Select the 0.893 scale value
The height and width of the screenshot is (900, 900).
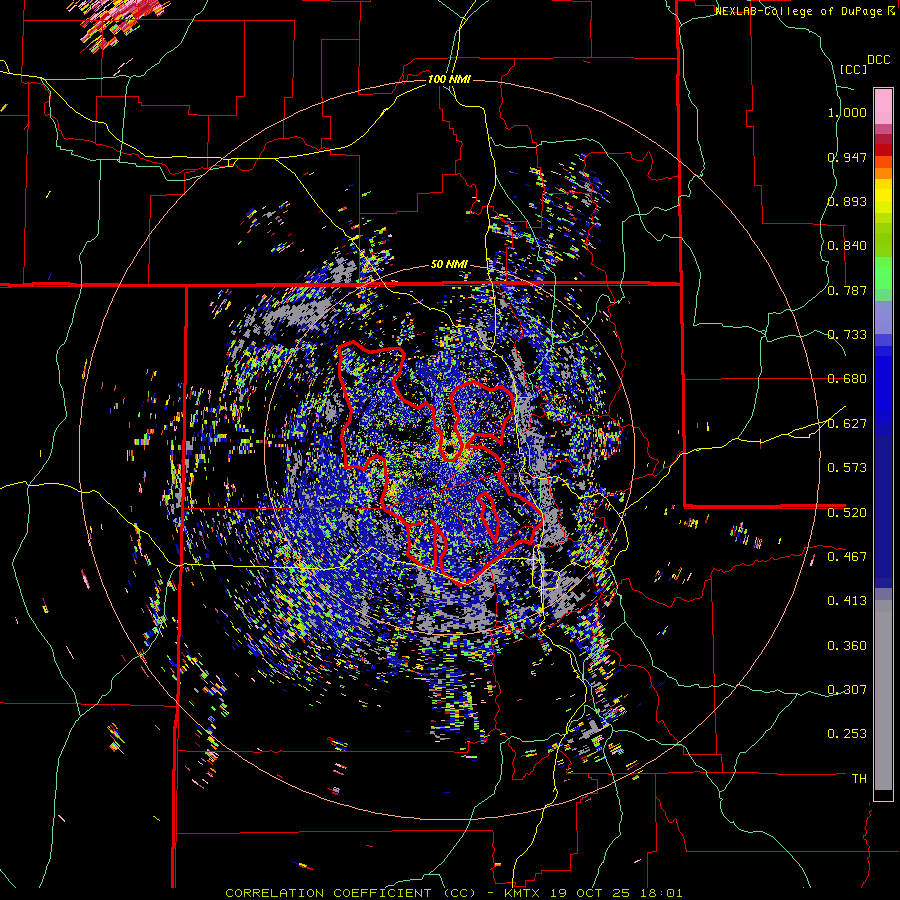pyautogui.click(x=847, y=201)
